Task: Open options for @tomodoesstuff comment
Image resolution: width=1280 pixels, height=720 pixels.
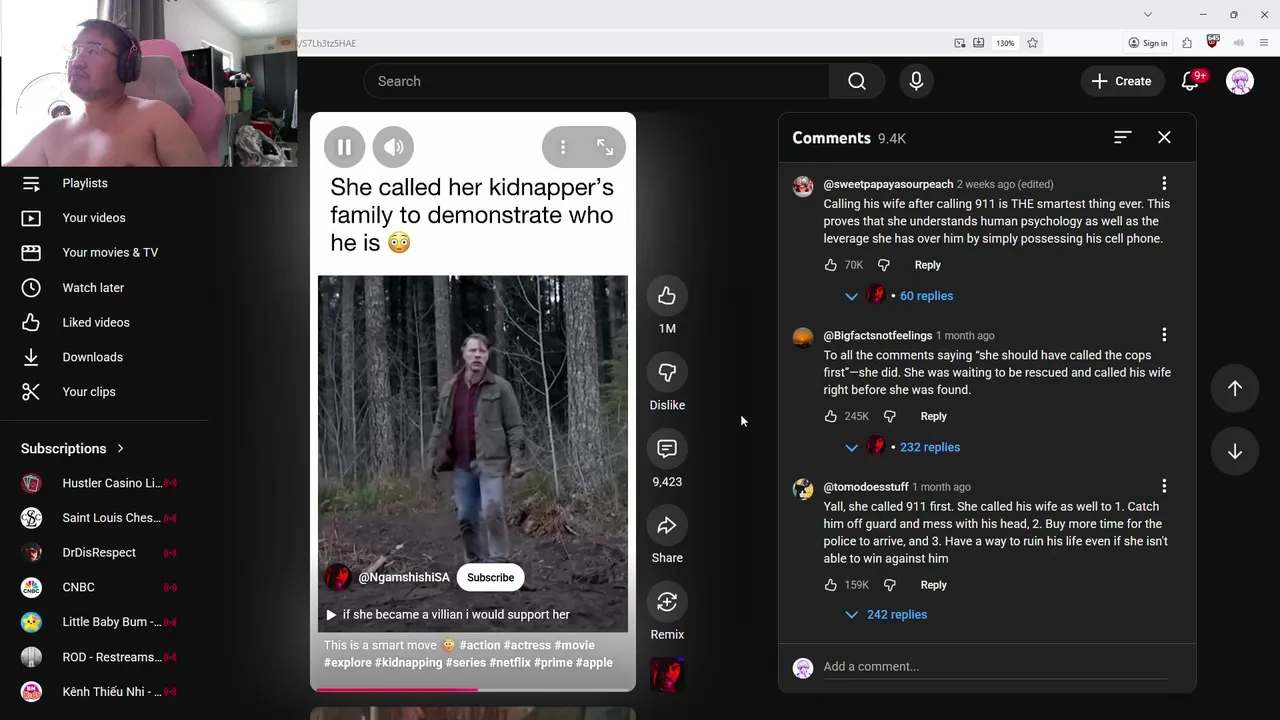Action: click(x=1164, y=486)
